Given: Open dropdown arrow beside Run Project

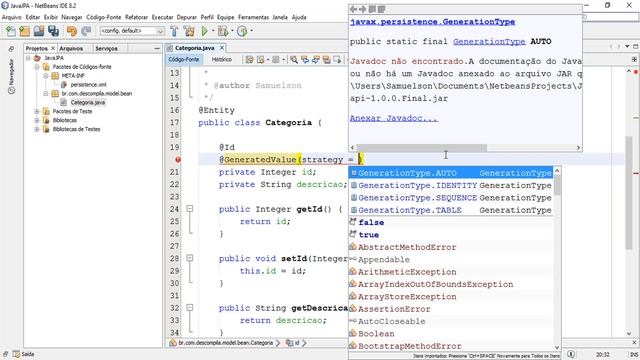Looking at the screenshot, I should tap(213, 31).
